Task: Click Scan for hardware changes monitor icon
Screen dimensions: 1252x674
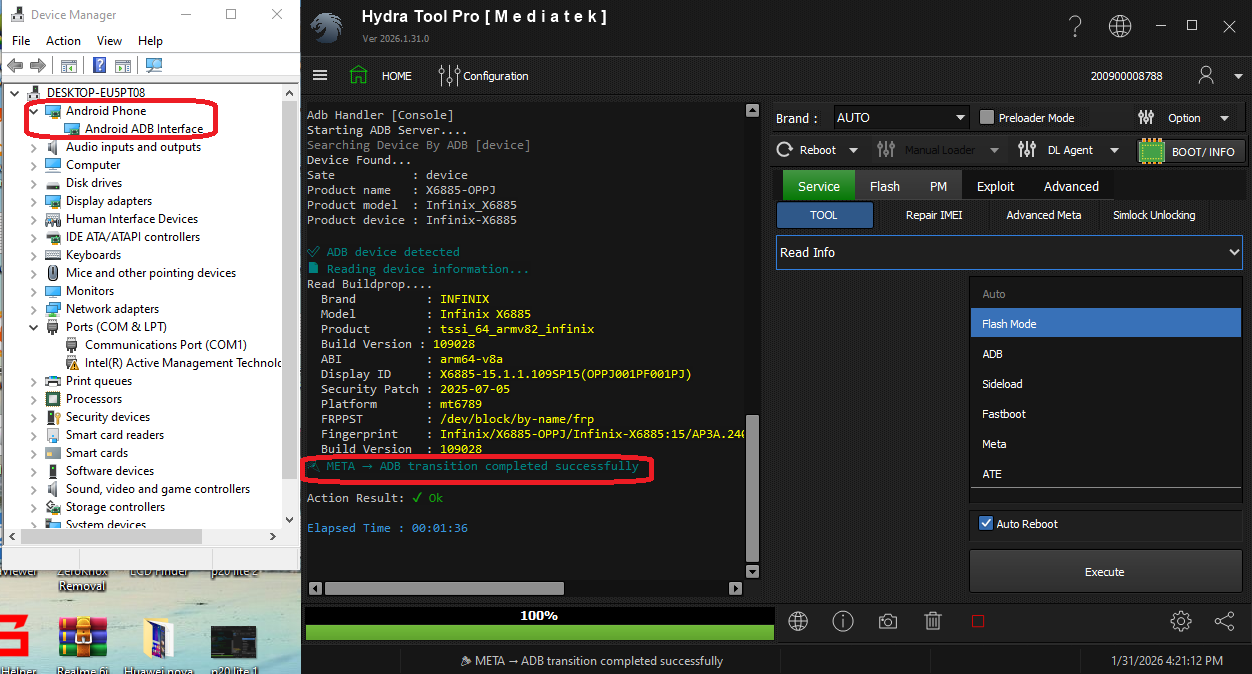Action: [153, 66]
